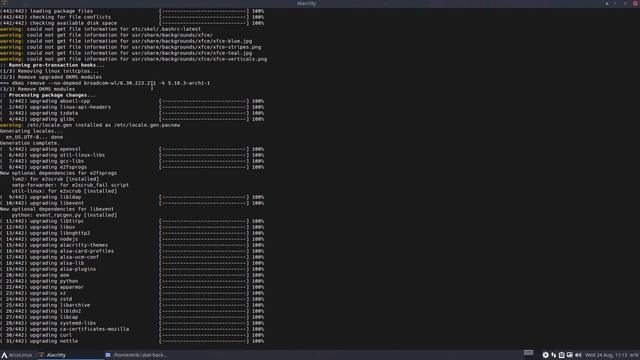Click the 'upgrading apparmor' line
This screenshot has width=640, height=360.
(x=132, y=287)
